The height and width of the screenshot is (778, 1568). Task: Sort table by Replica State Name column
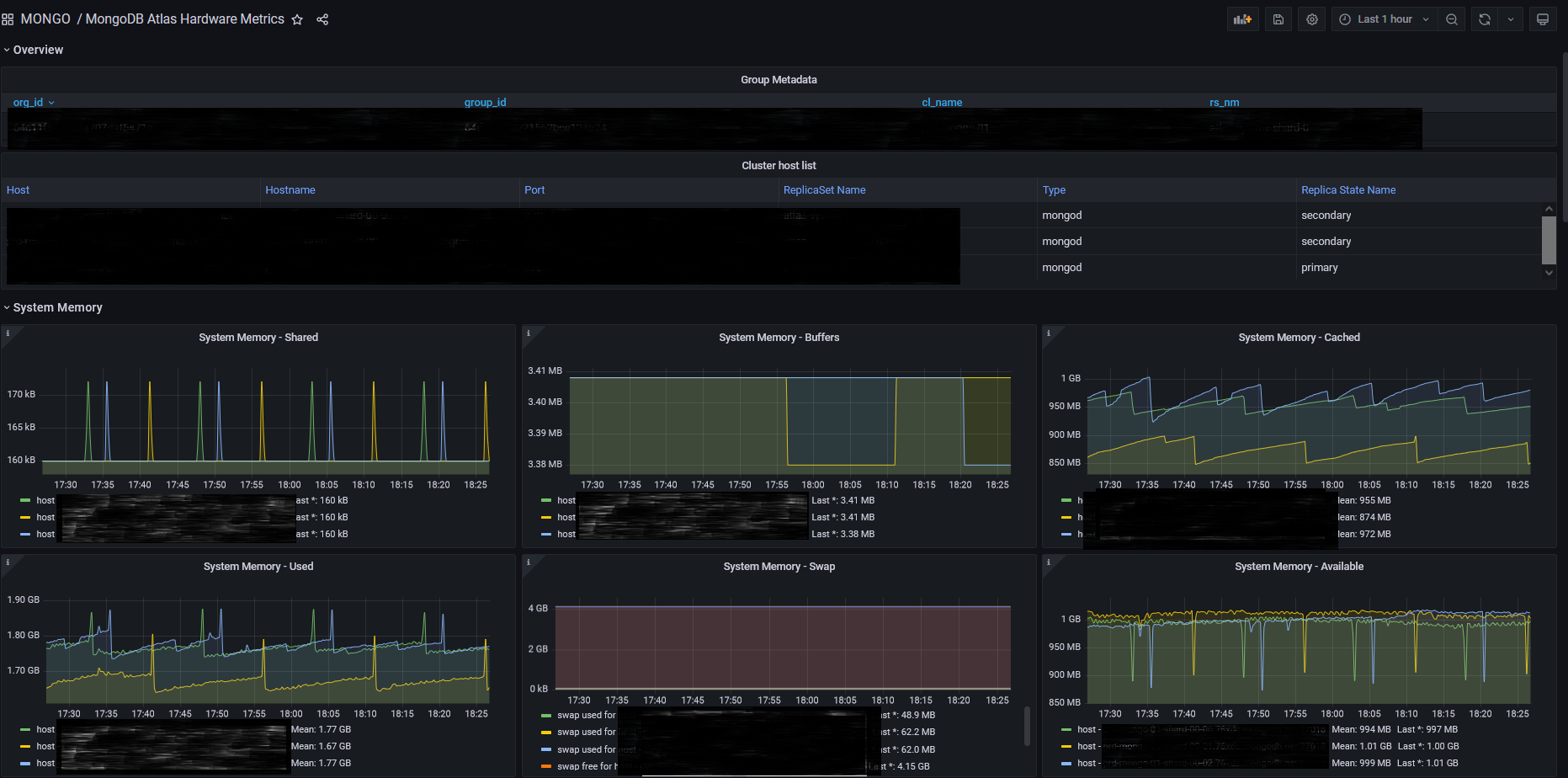1347,190
